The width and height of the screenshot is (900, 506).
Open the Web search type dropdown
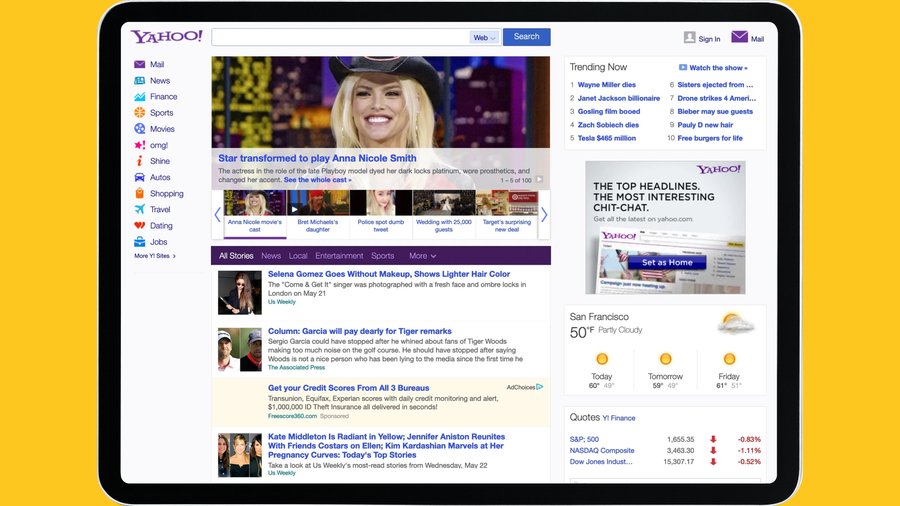[x=484, y=38]
